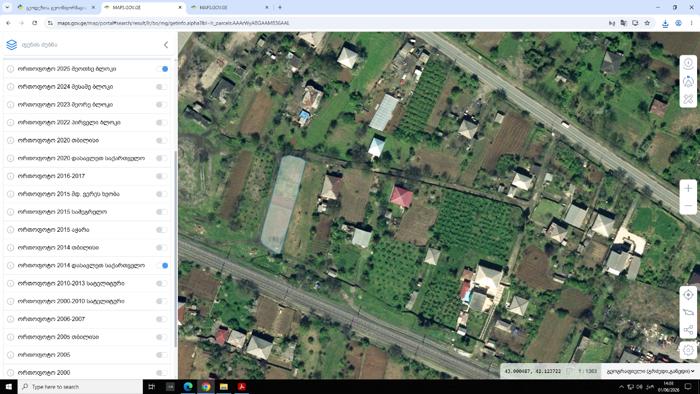Click the Orthophoto 2000 layer name
The image size is (700, 394).
(44, 373)
